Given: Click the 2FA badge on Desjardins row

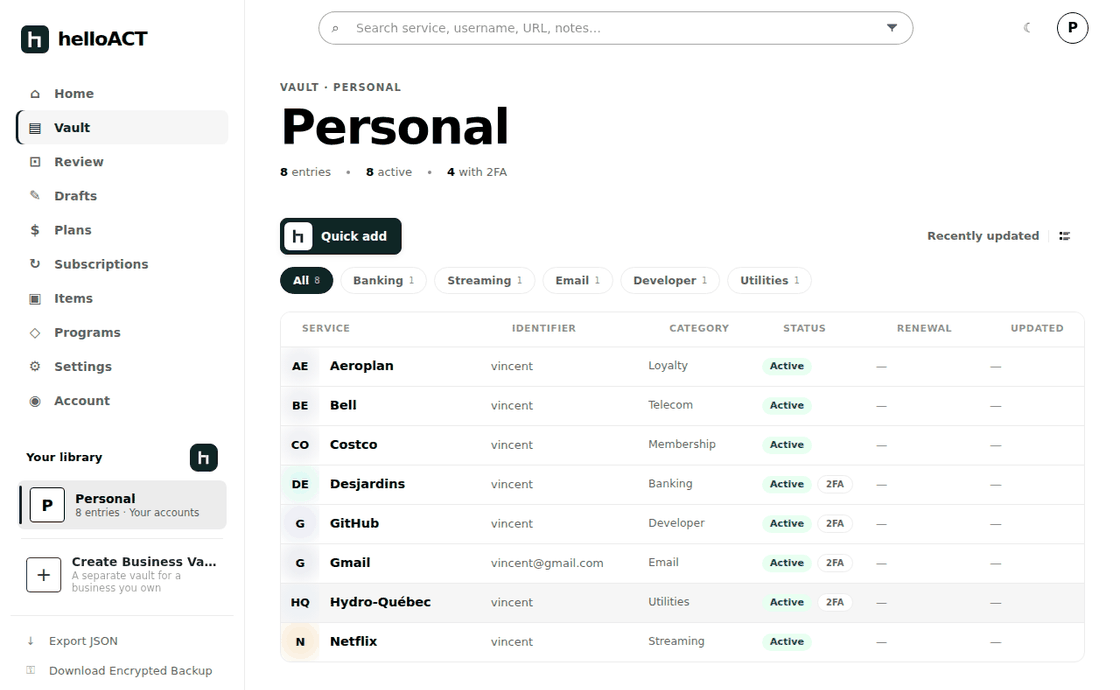Looking at the screenshot, I should coord(835,484).
